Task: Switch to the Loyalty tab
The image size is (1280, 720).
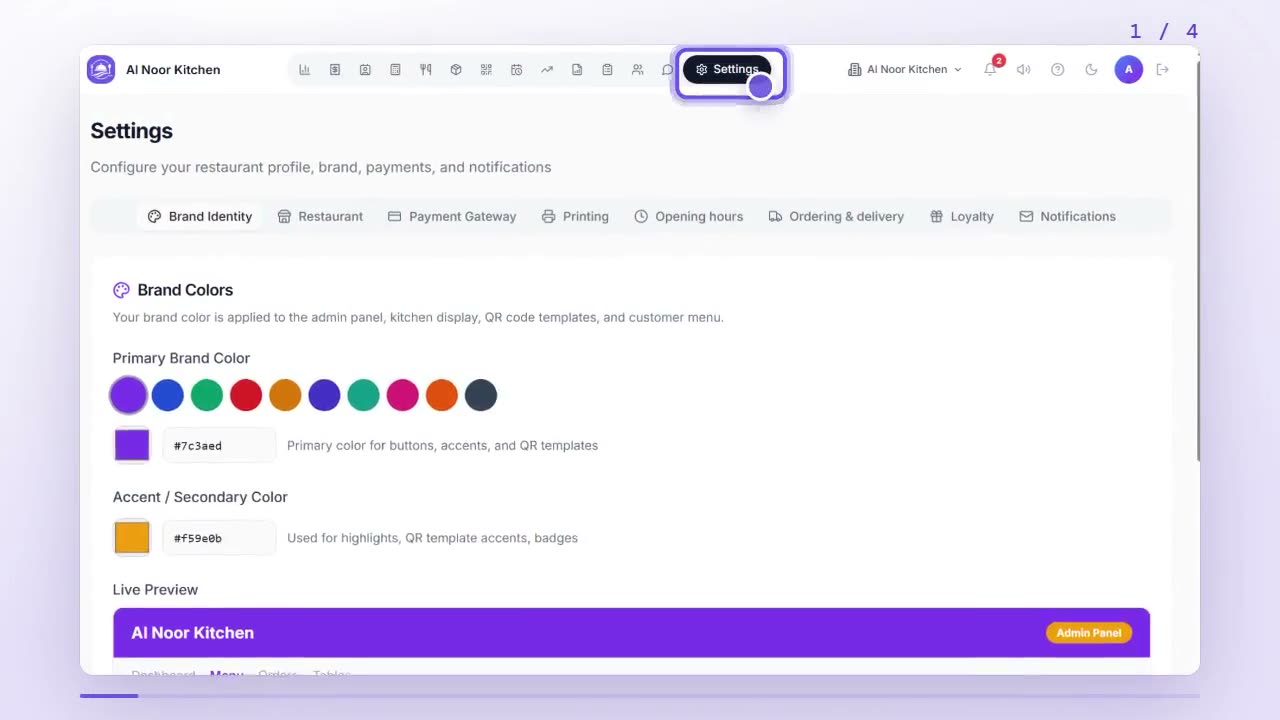Action: pos(961,216)
